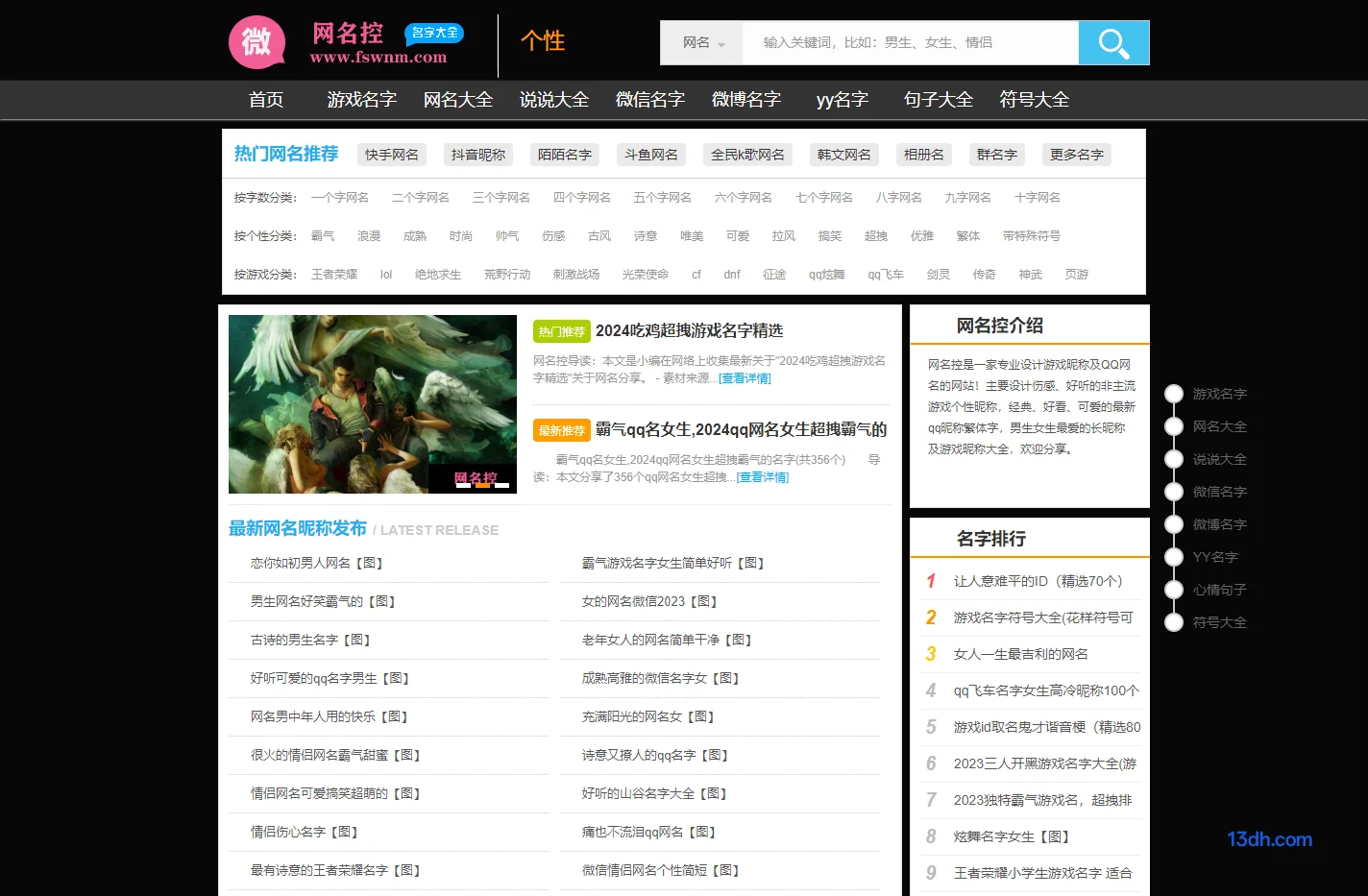Screen dimensions: 1368x896
Task: Open 符号大全 in main navigation bar
Action: pos(1035,100)
